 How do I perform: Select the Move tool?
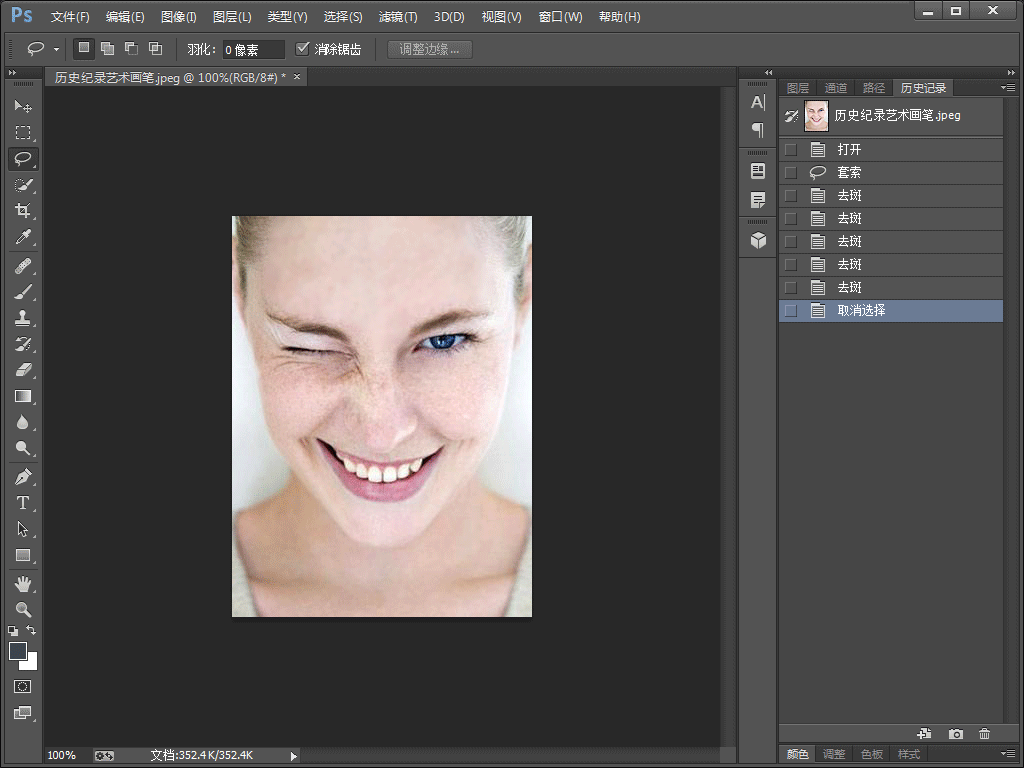coord(23,106)
